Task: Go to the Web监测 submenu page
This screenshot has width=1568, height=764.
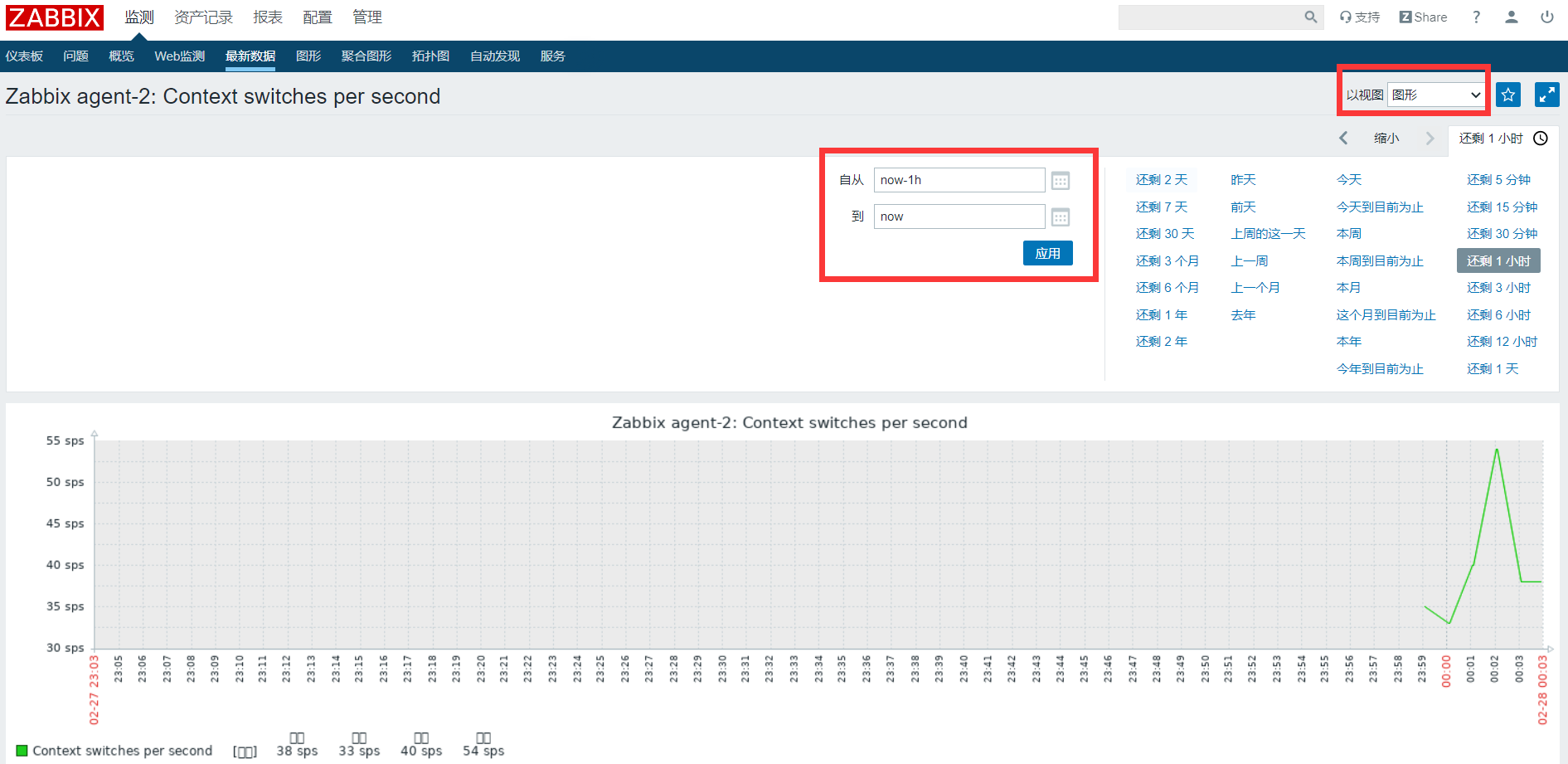Action: (x=179, y=56)
